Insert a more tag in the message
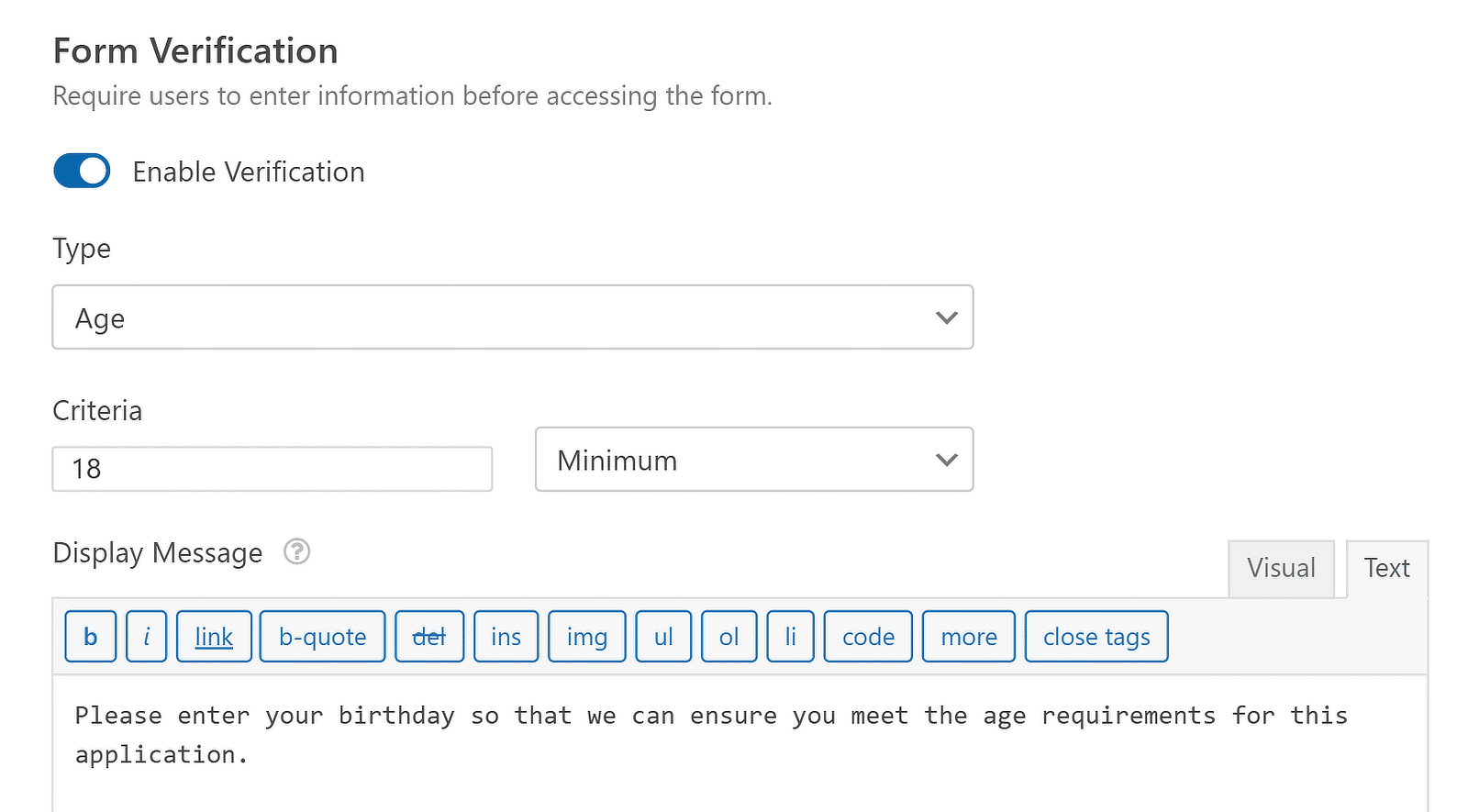This screenshot has height=812, width=1468. [x=967, y=636]
